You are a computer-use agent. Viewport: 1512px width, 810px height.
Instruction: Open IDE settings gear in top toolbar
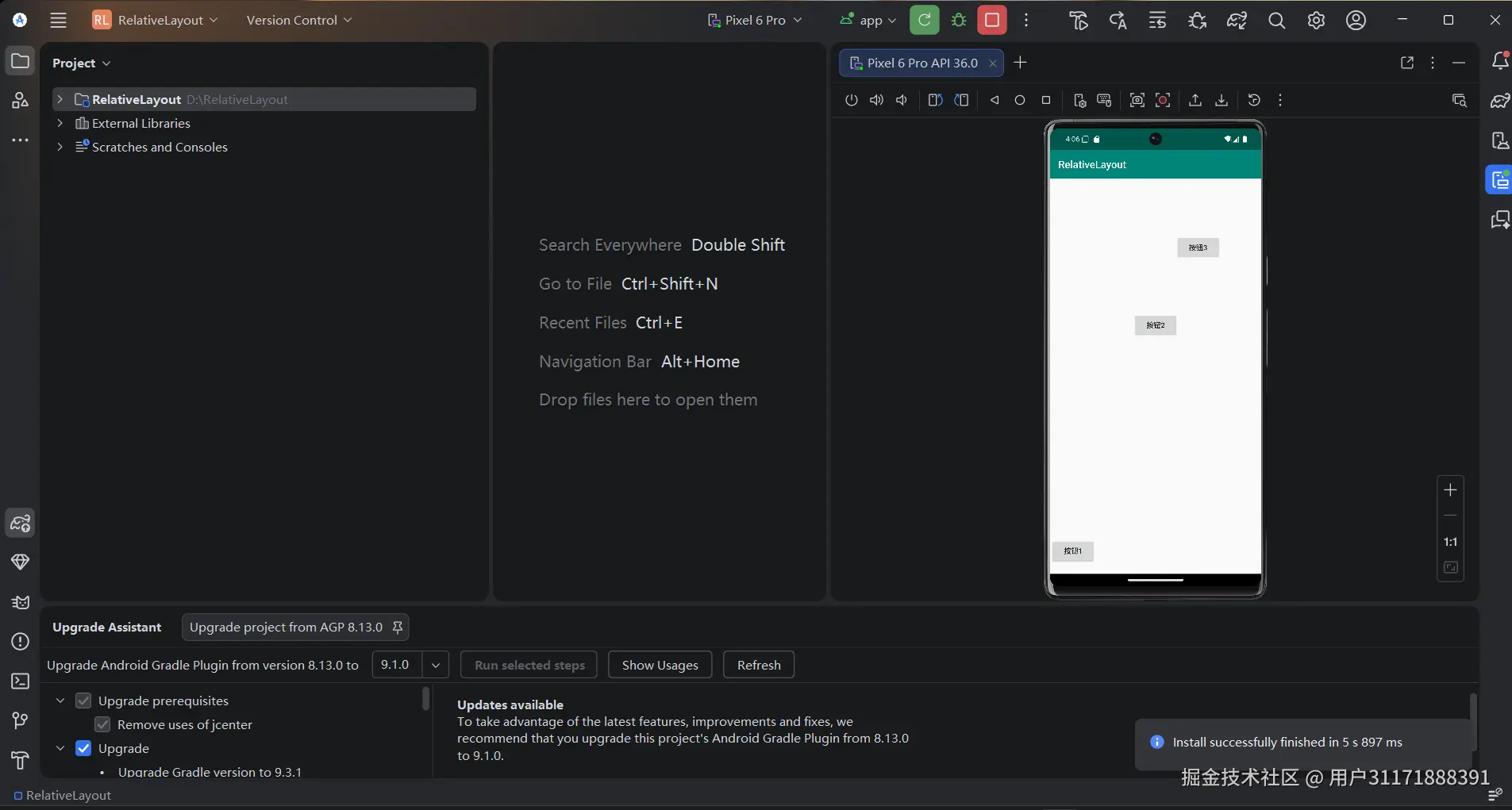coord(1316,21)
